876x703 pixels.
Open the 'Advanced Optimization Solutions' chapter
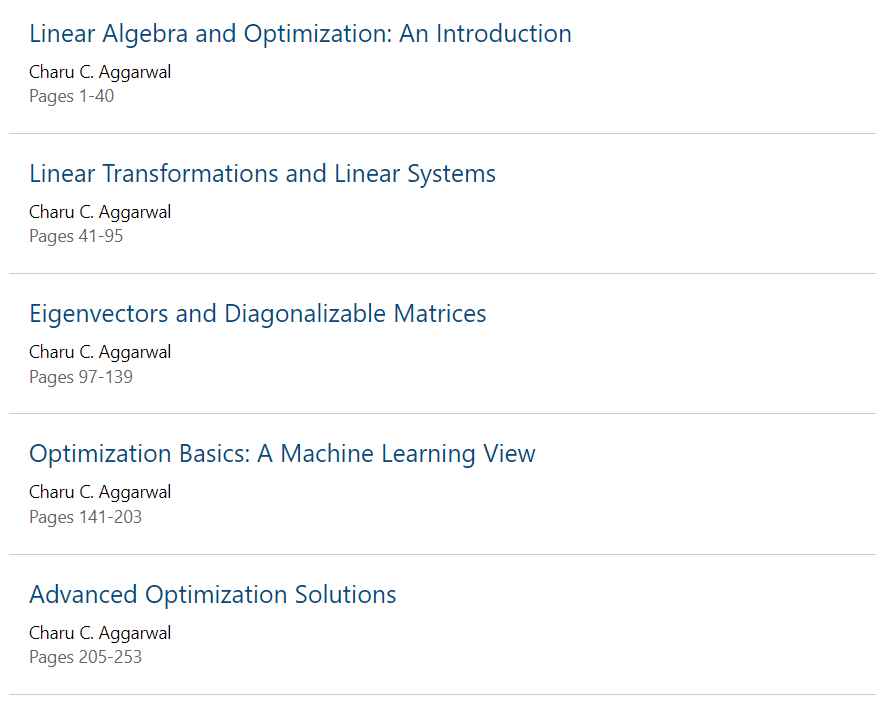[x=212, y=595]
